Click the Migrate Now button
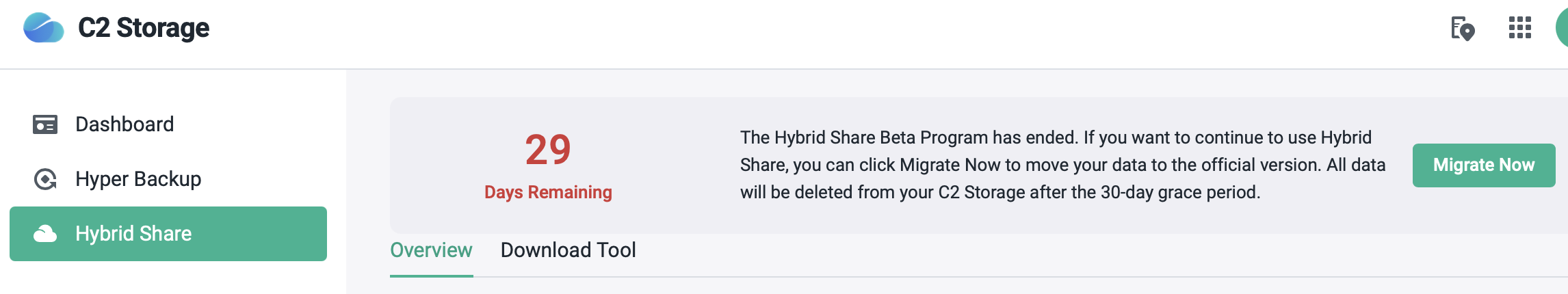Image resolution: width=1568 pixels, height=294 pixels. [1484, 165]
